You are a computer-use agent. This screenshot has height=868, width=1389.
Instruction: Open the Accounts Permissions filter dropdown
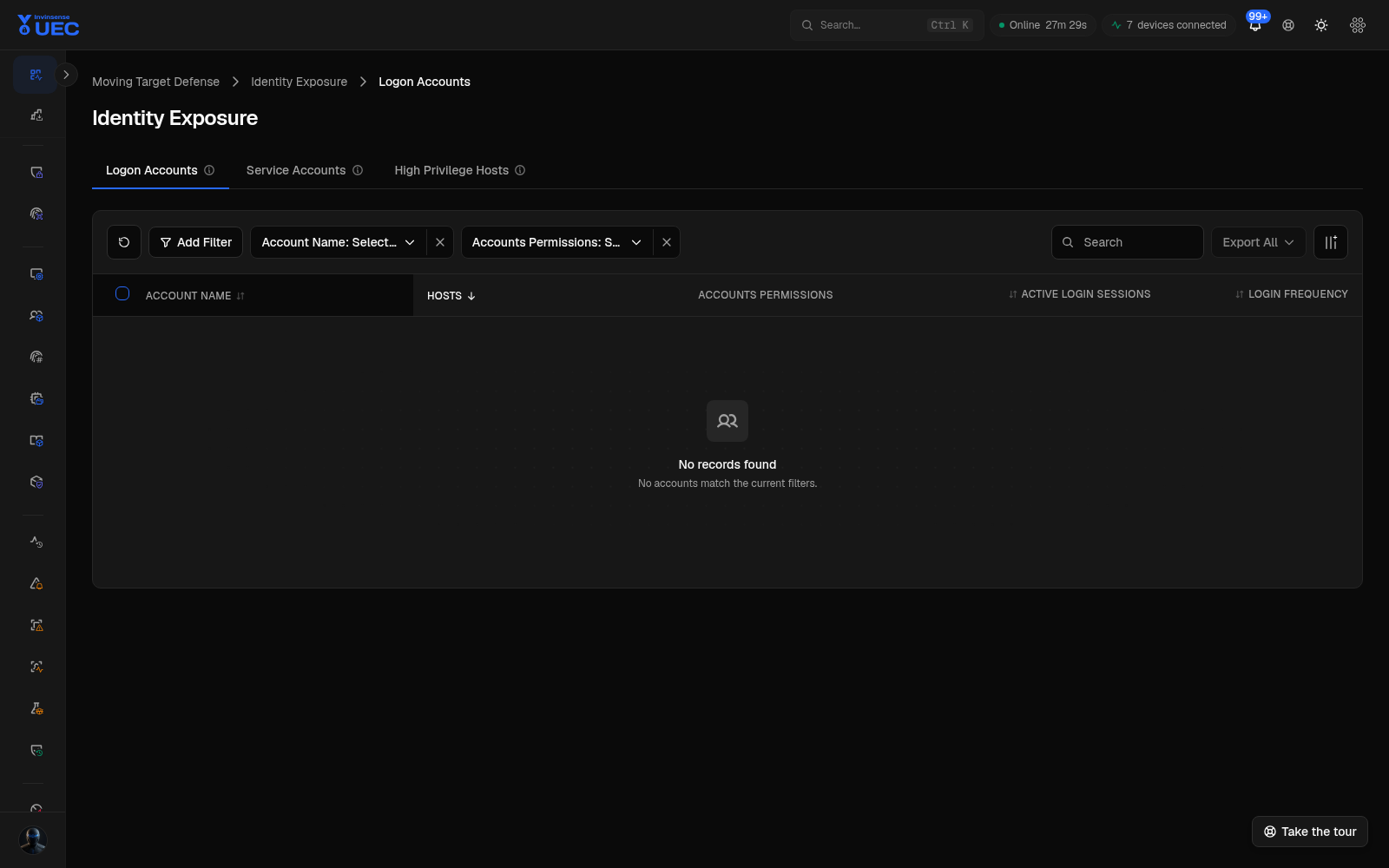coord(556,242)
